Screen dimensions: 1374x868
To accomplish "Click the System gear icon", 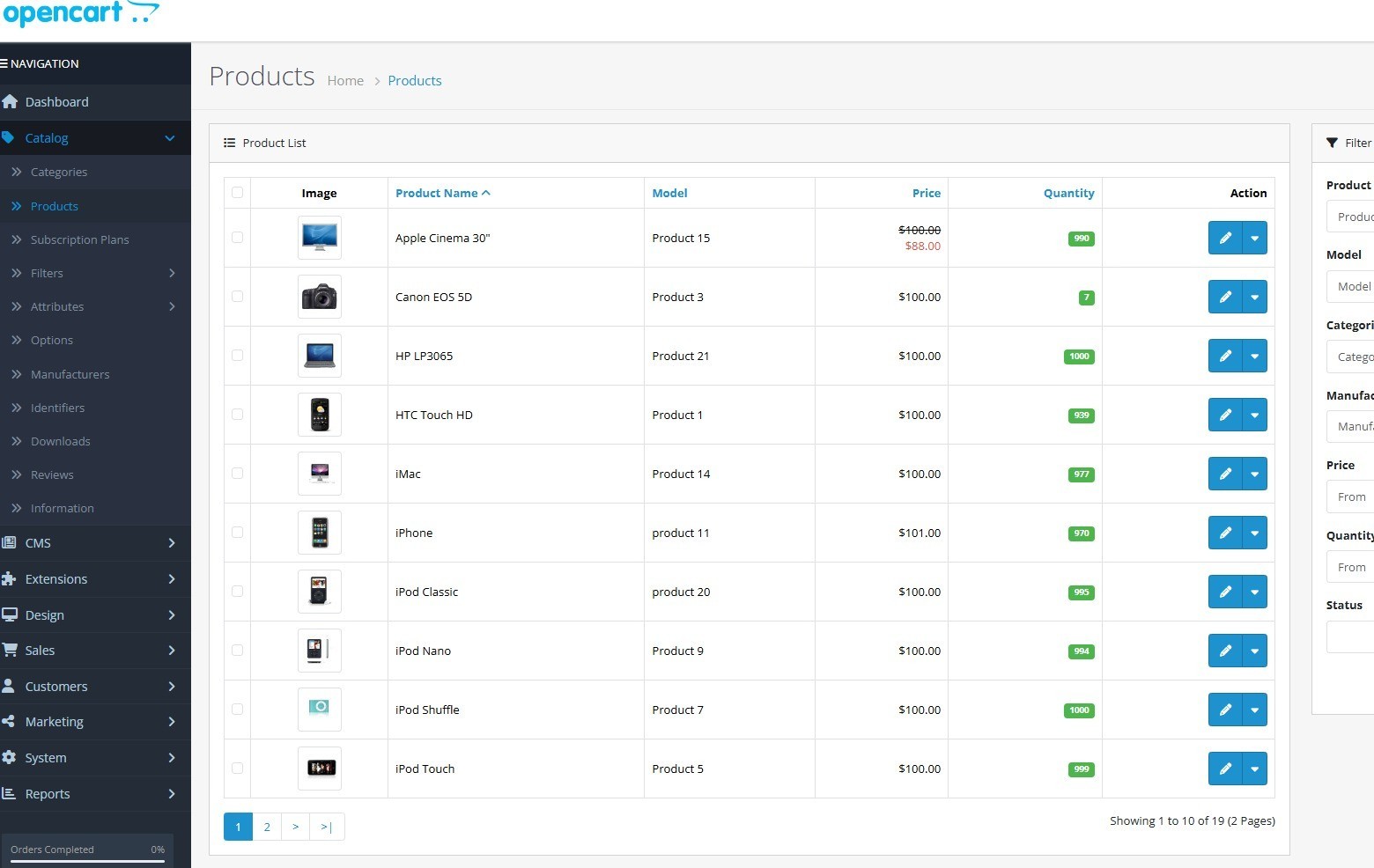I will coord(9,757).
